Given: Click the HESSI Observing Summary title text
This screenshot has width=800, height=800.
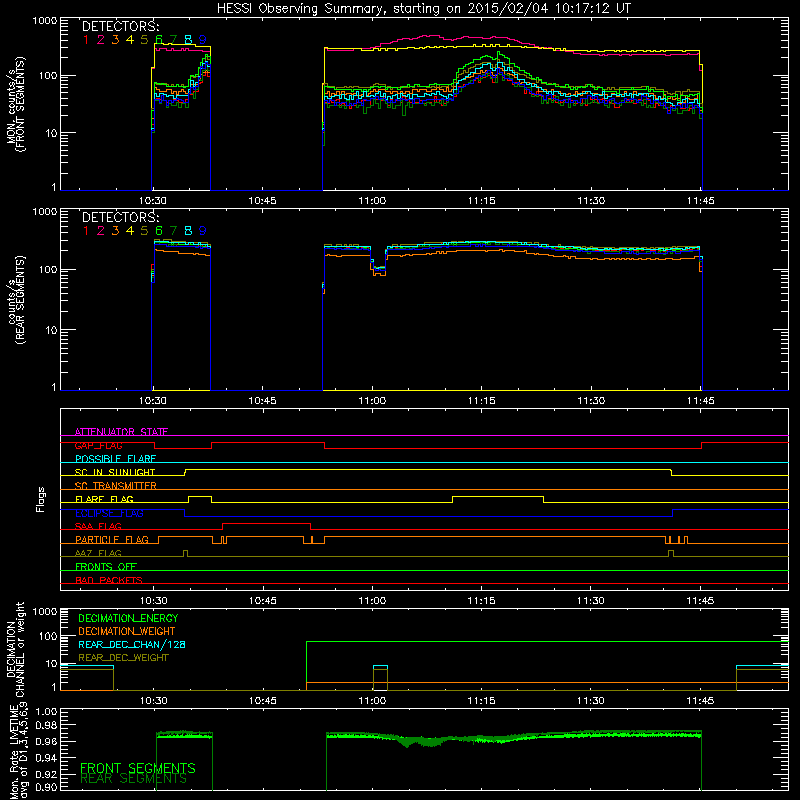Looking at the screenshot, I should [x=424, y=9].
